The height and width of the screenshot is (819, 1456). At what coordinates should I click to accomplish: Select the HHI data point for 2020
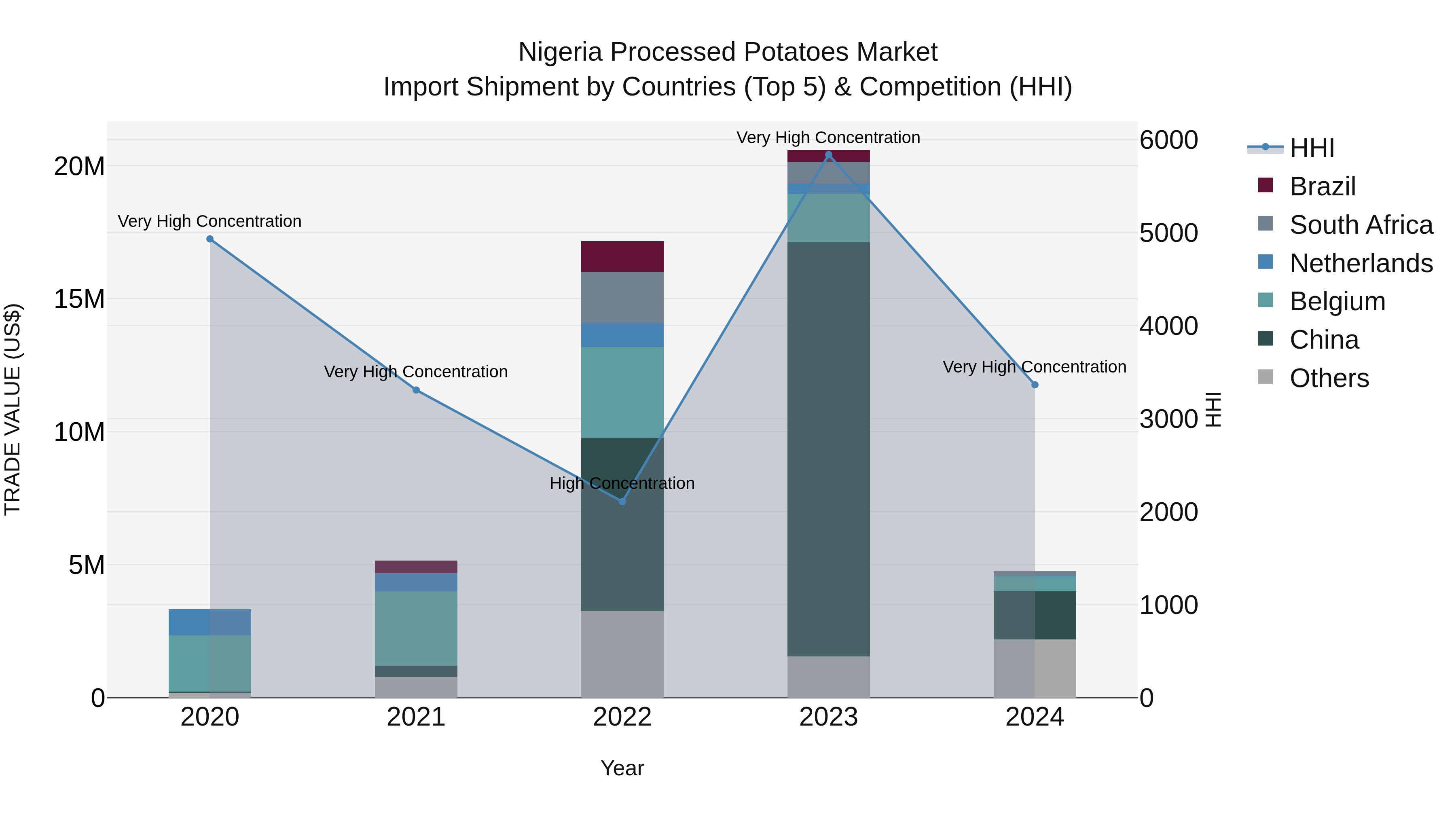tap(210, 239)
